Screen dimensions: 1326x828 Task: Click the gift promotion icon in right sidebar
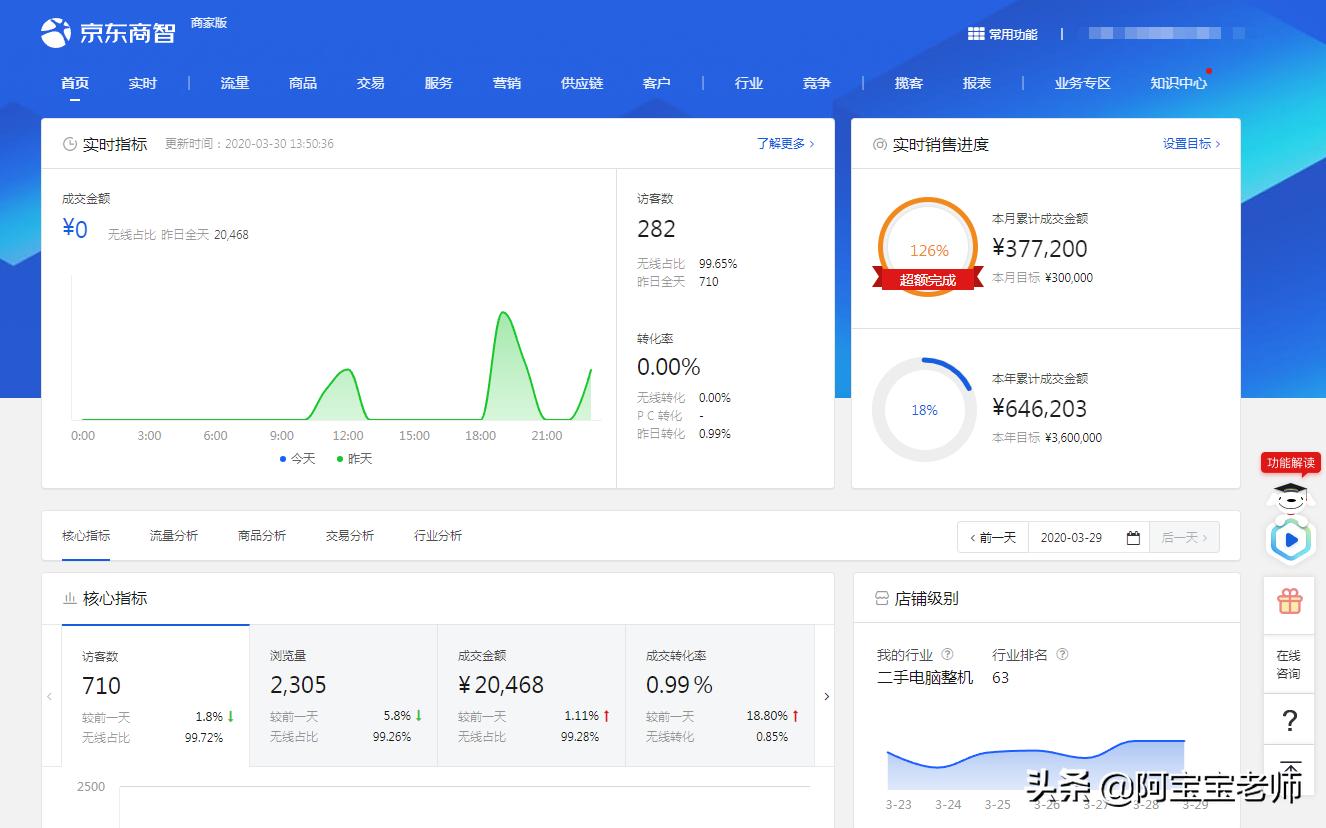(1289, 602)
